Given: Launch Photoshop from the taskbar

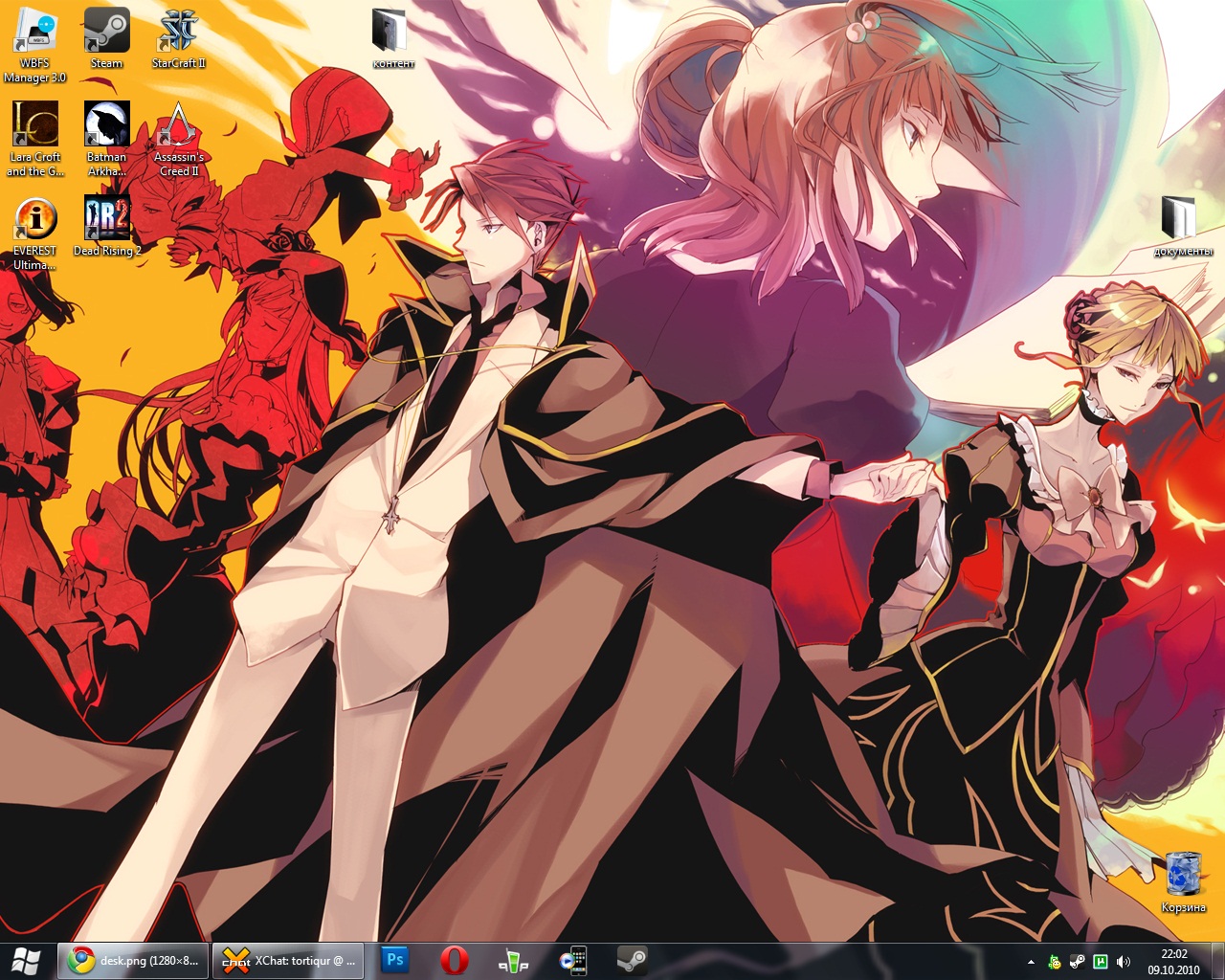Looking at the screenshot, I should (x=394, y=960).
